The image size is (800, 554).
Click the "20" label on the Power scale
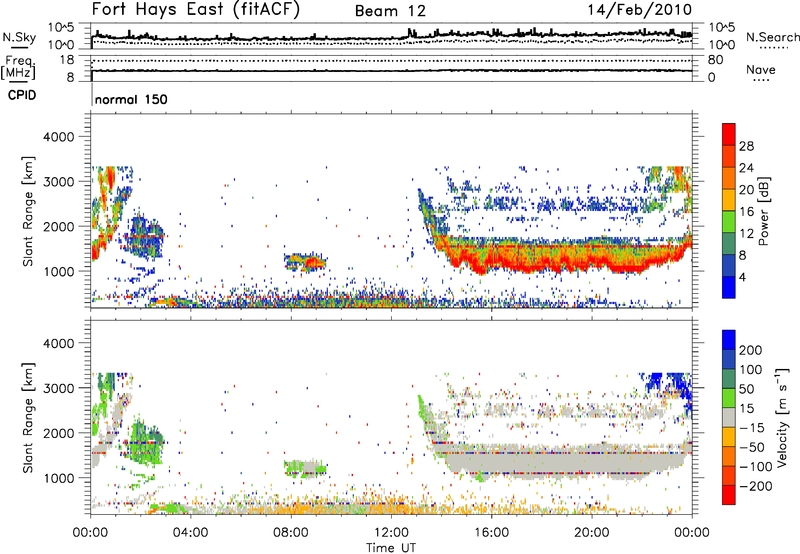pyautogui.click(x=746, y=190)
